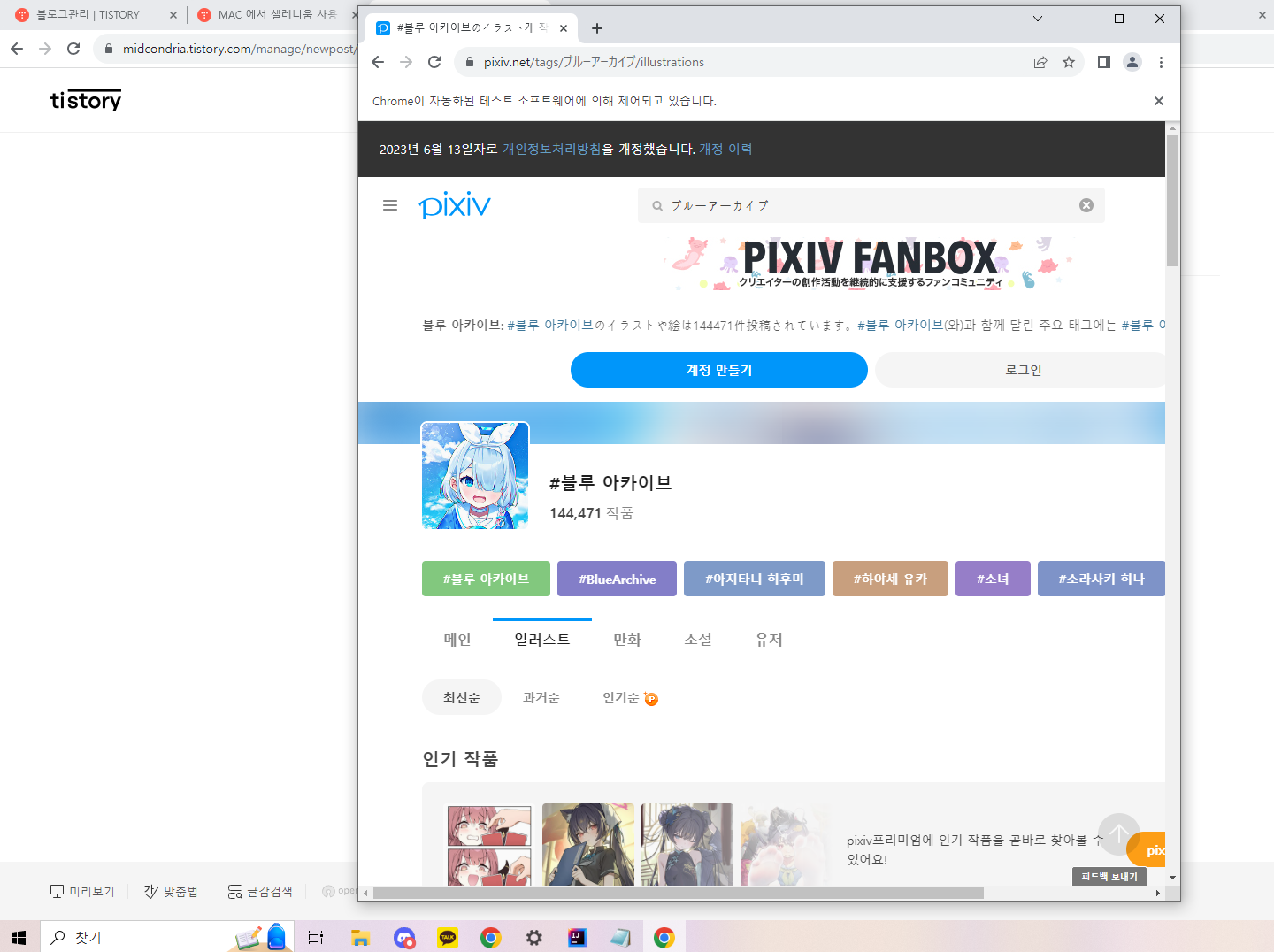Open Chrome's tab search chevron
Screen dimensions: 1274x952
click(x=1038, y=19)
